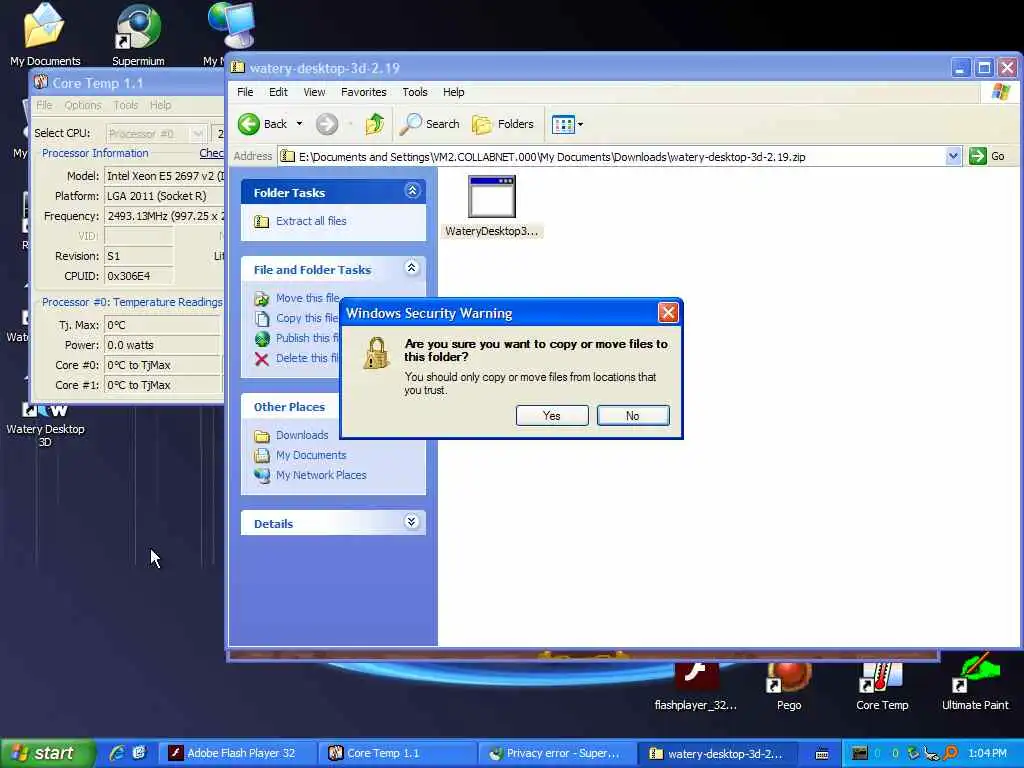
Task: Click the Go button
Action: (x=988, y=156)
